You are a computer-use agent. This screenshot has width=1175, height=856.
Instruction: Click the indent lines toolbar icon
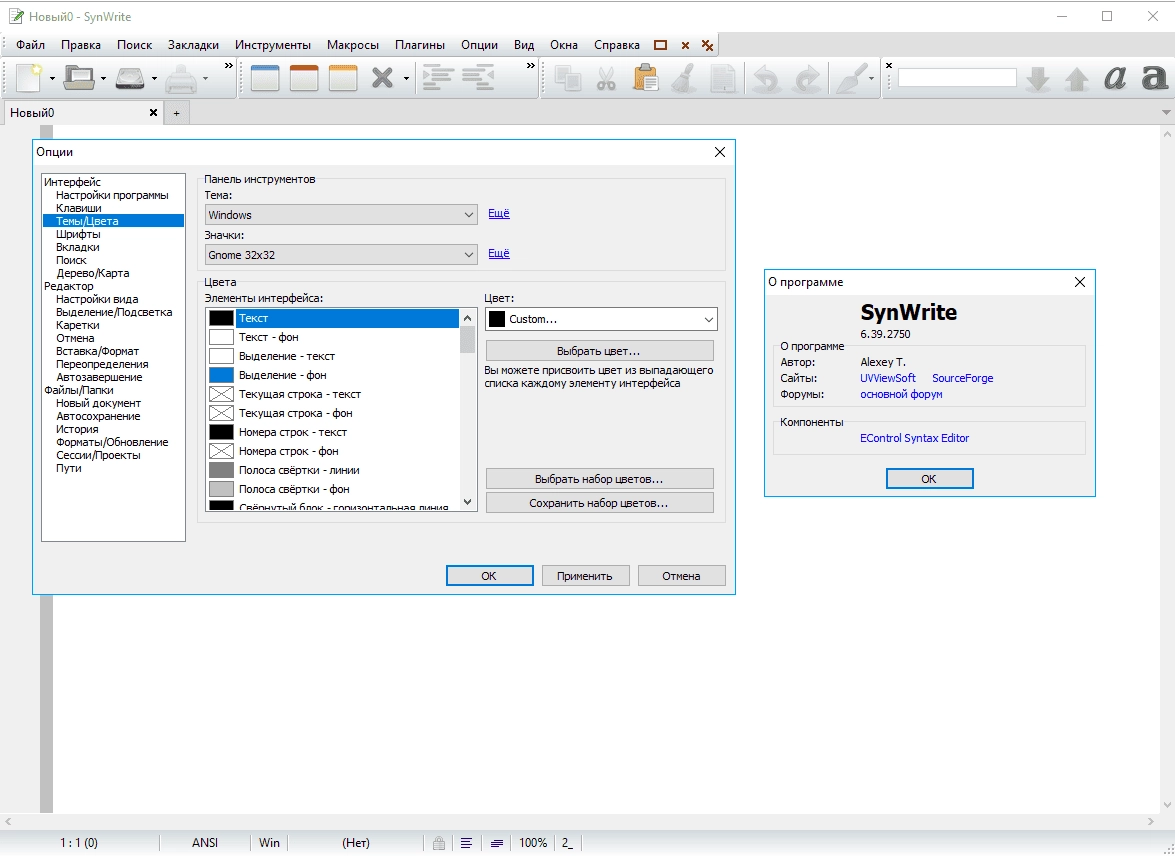point(439,78)
